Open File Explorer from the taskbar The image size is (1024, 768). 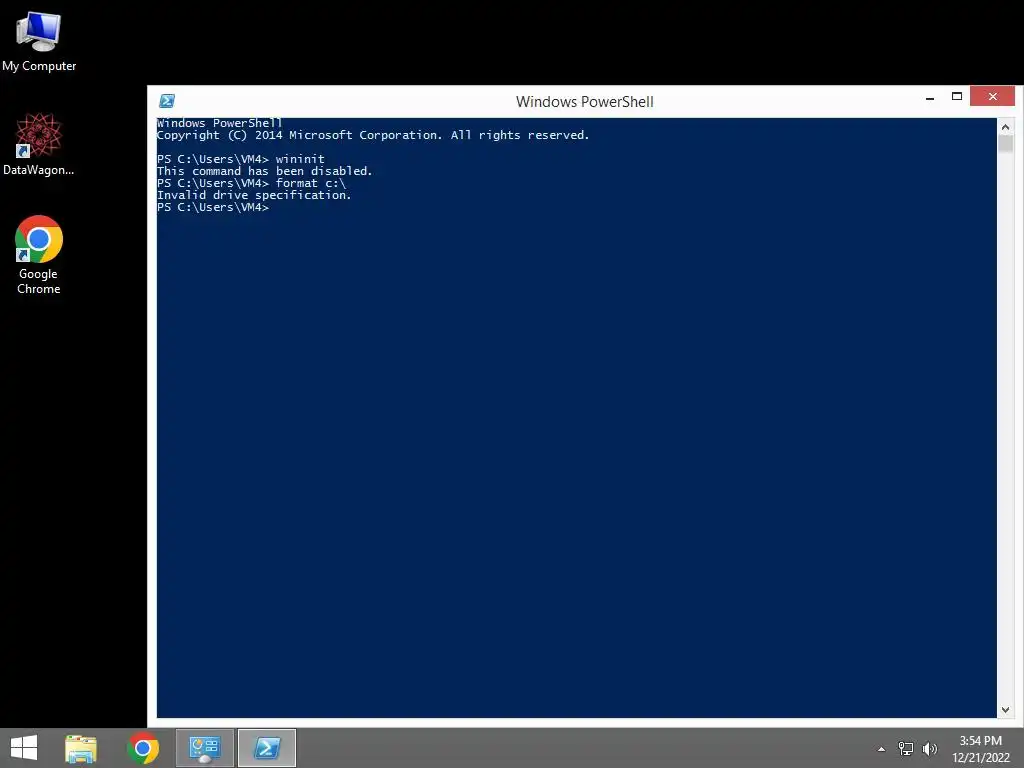tap(81, 748)
